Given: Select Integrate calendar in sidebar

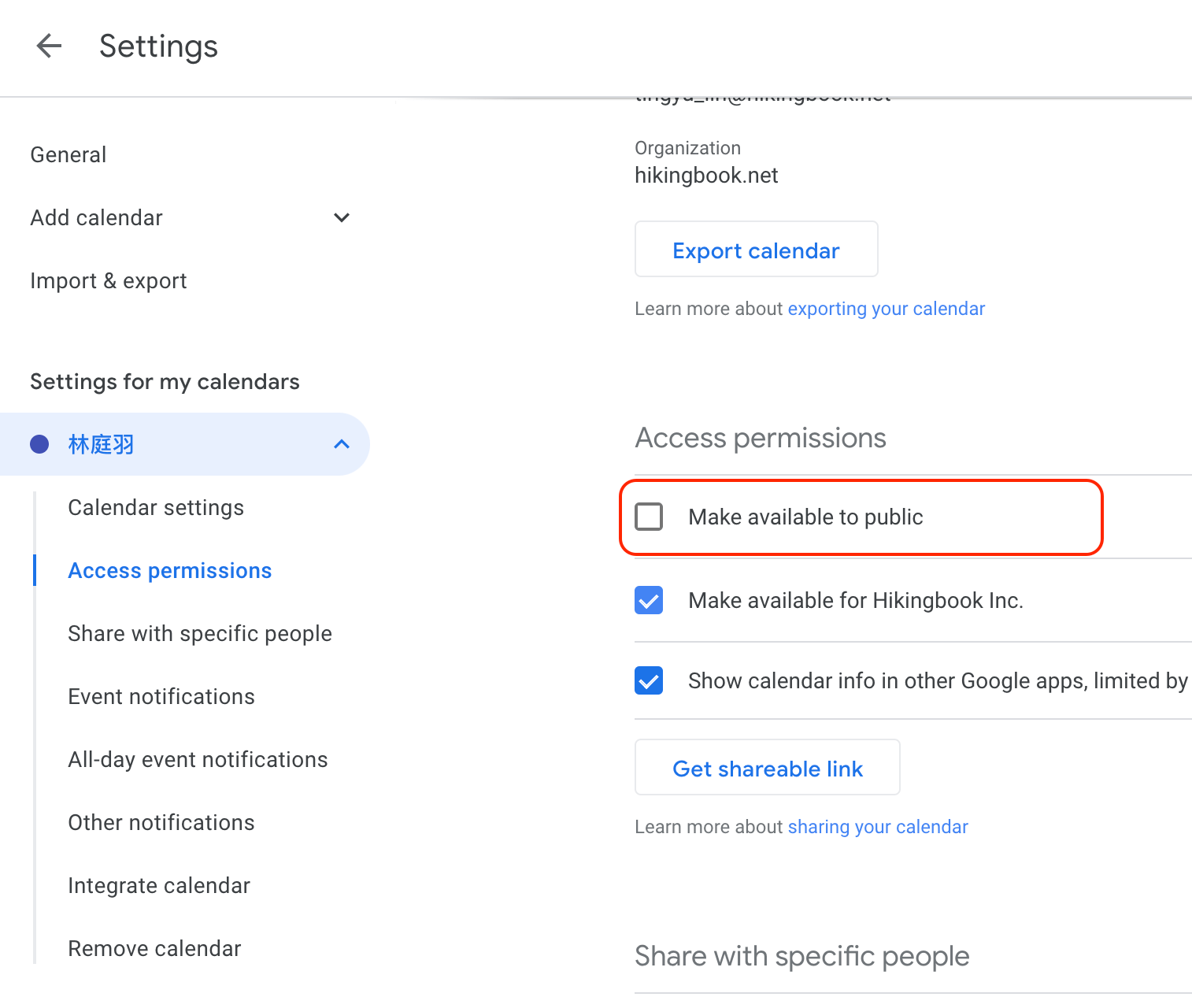Looking at the screenshot, I should [159, 886].
